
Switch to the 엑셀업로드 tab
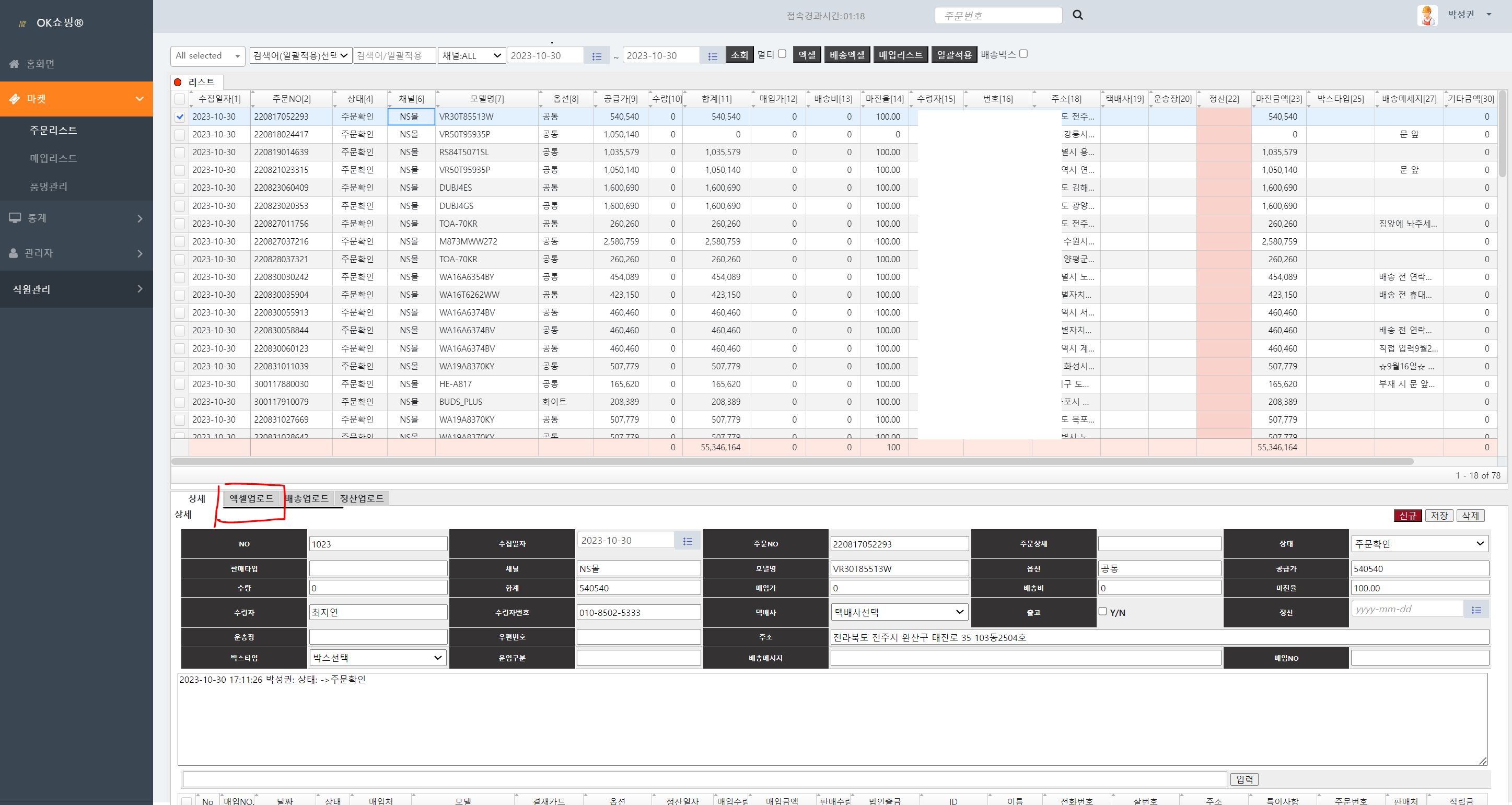(251, 498)
